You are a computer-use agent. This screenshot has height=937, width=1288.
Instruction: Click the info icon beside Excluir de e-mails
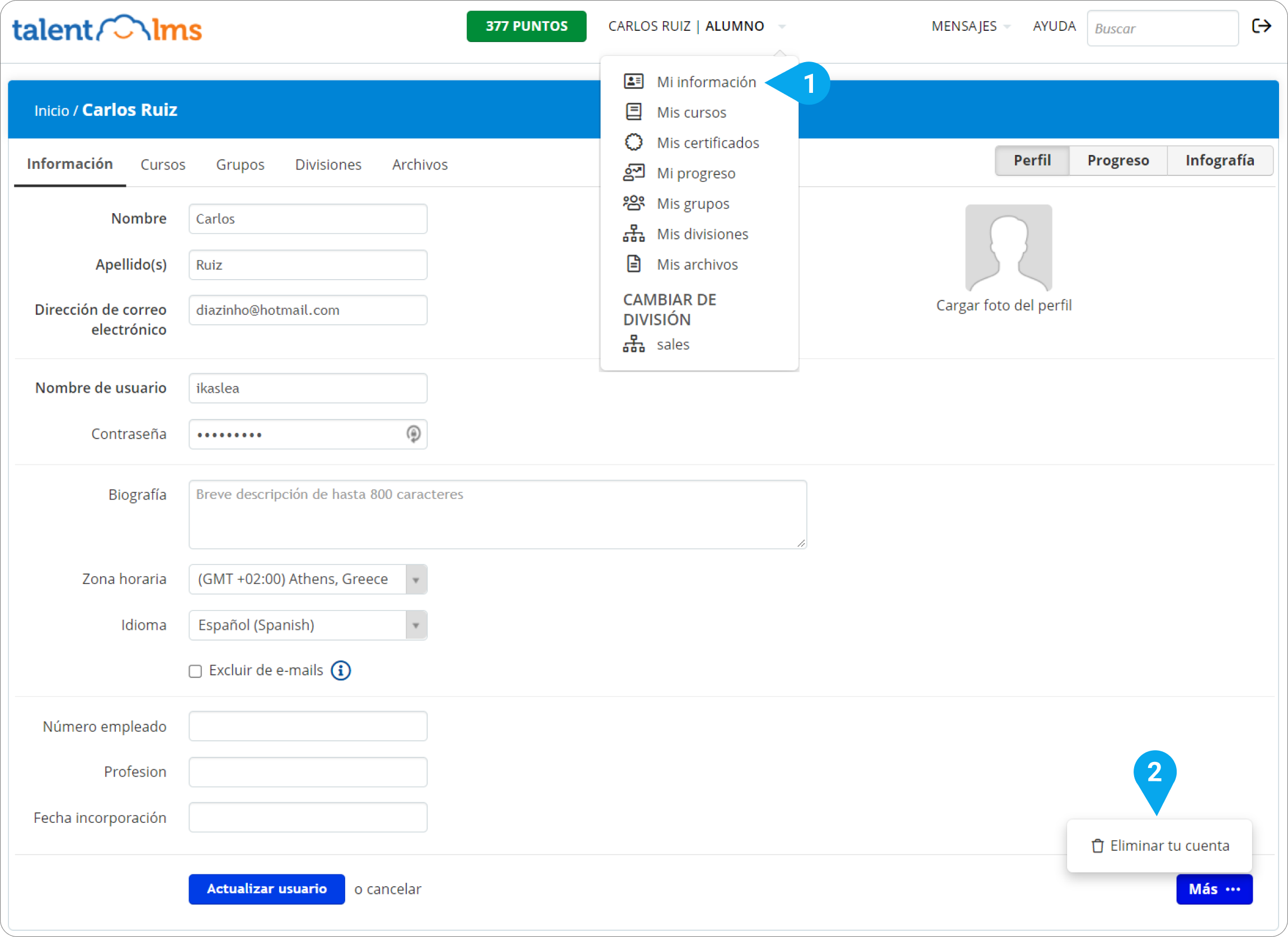(341, 671)
